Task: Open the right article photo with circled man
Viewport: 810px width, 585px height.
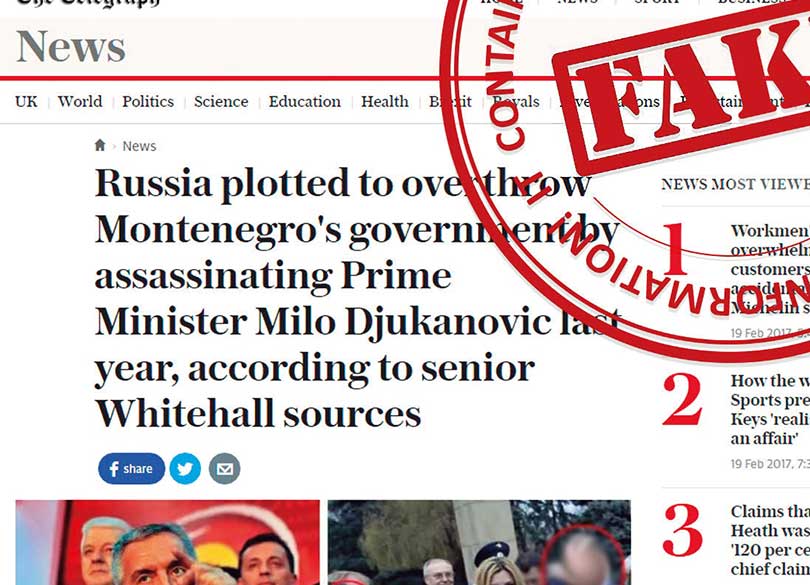Action: [x=479, y=543]
